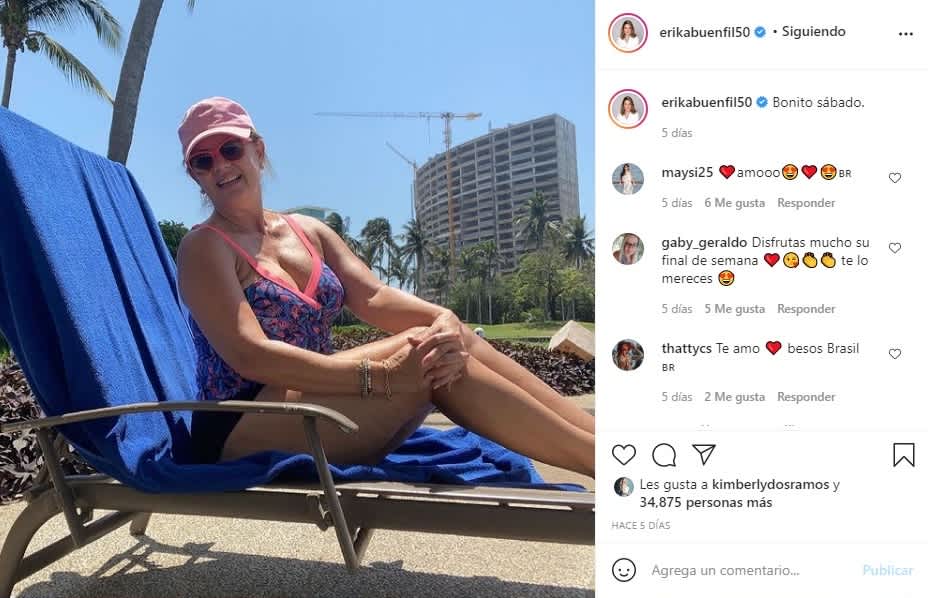Open the comment bubble icon
This screenshot has width=928, height=598.
[664, 455]
